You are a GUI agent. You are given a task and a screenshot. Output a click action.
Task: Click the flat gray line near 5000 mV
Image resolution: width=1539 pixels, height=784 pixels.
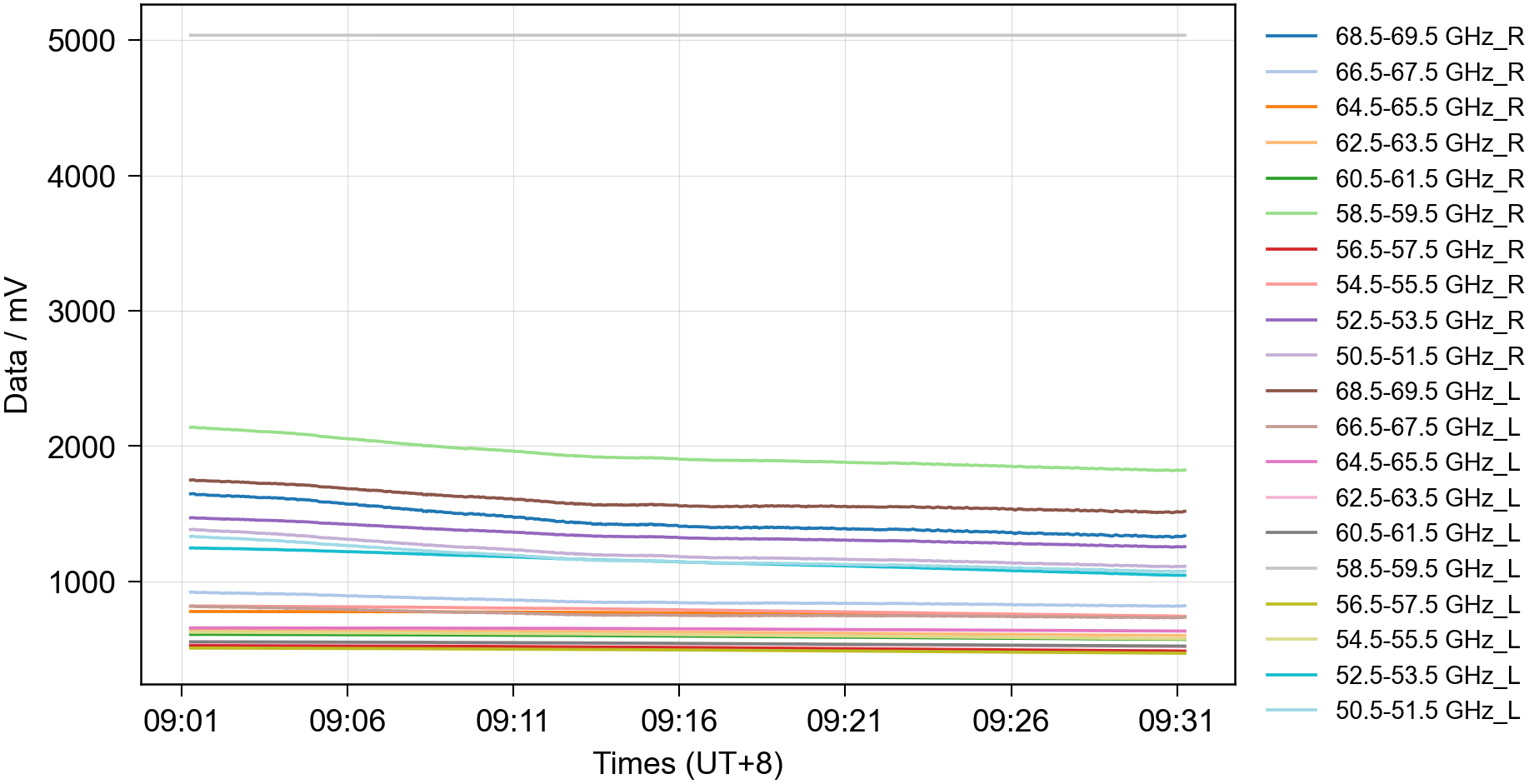pos(687,35)
